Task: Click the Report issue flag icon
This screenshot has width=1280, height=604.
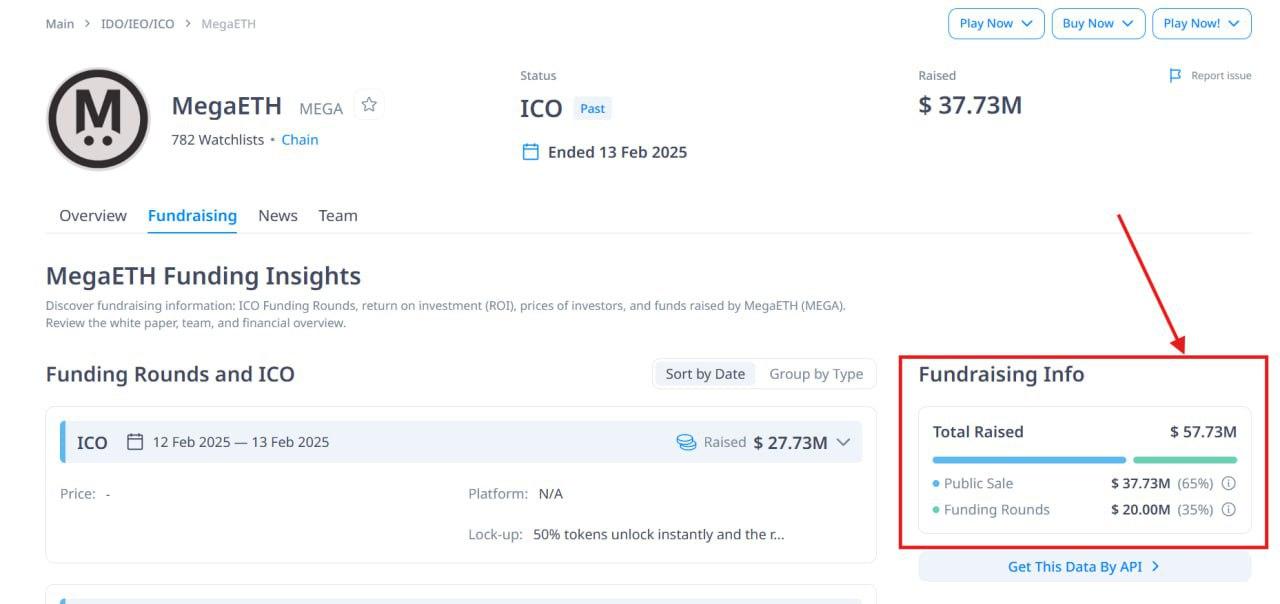Action: click(1175, 76)
